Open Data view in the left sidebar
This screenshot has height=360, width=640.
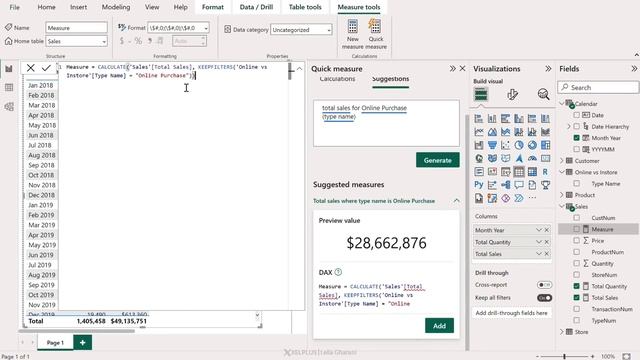point(9,87)
